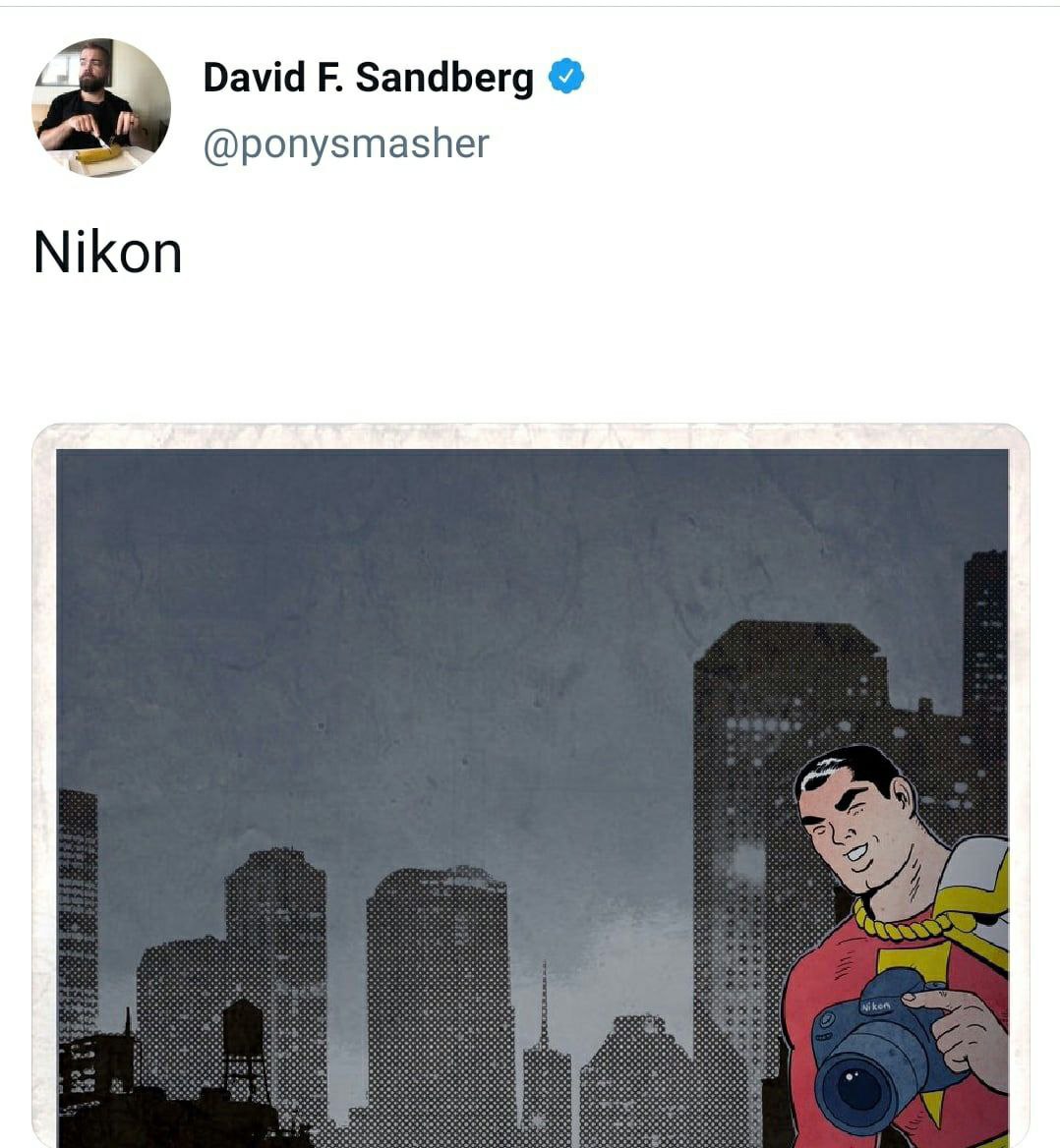Click the water tower silhouette
The image size is (1060, 1148).
point(243,1047)
